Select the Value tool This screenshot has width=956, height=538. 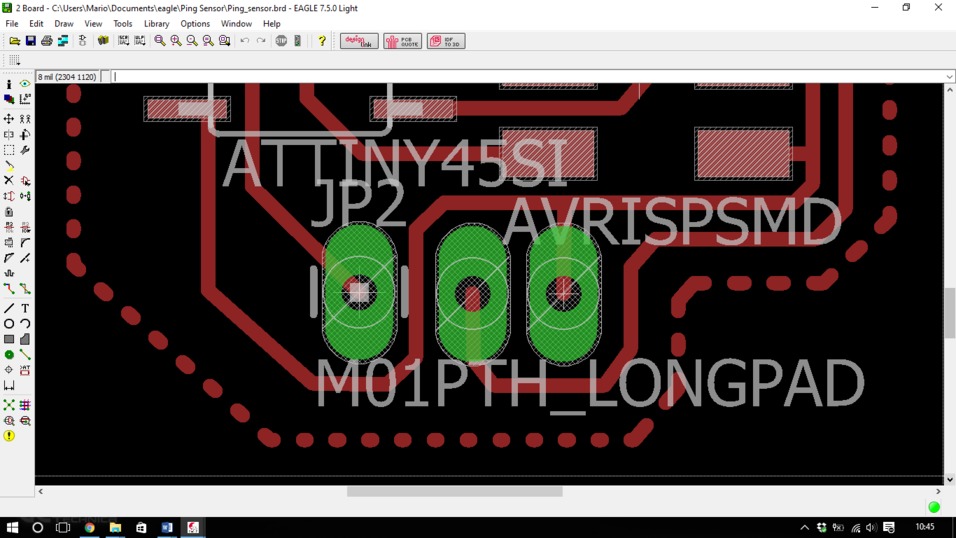[25, 228]
